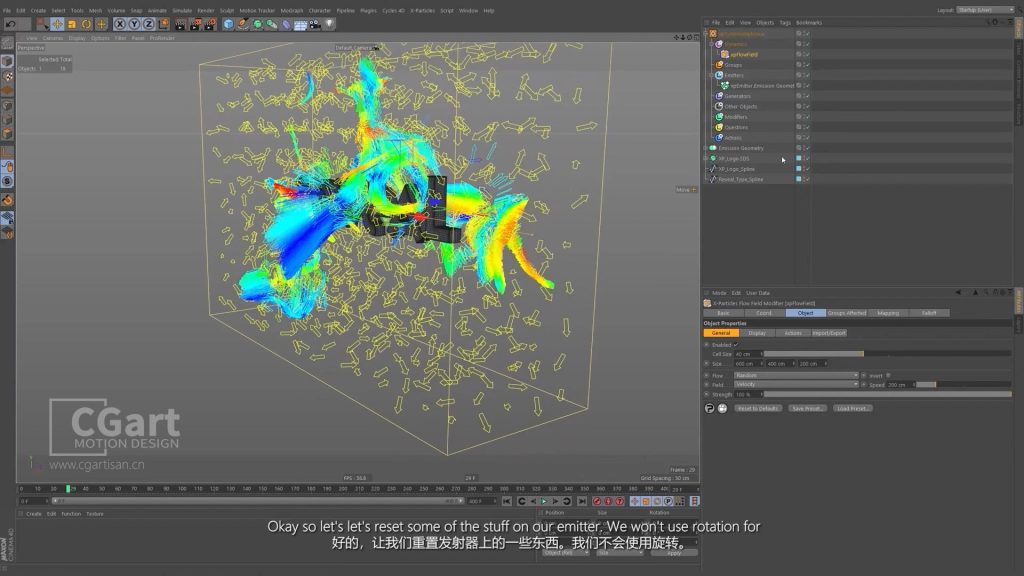The height and width of the screenshot is (576, 1024).
Task: Open the Simulate menu
Action: click(x=182, y=10)
